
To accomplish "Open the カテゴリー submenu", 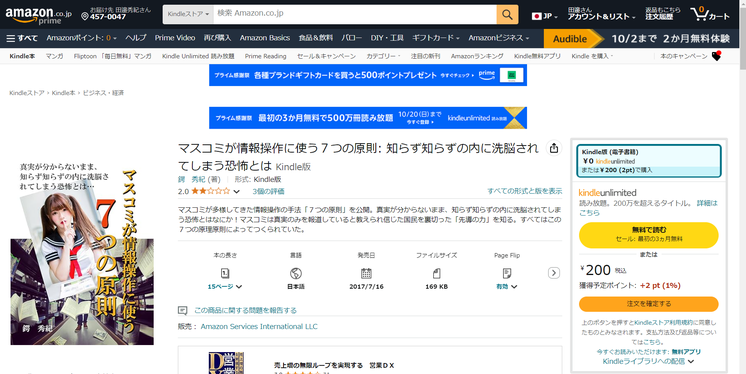I will click(383, 56).
